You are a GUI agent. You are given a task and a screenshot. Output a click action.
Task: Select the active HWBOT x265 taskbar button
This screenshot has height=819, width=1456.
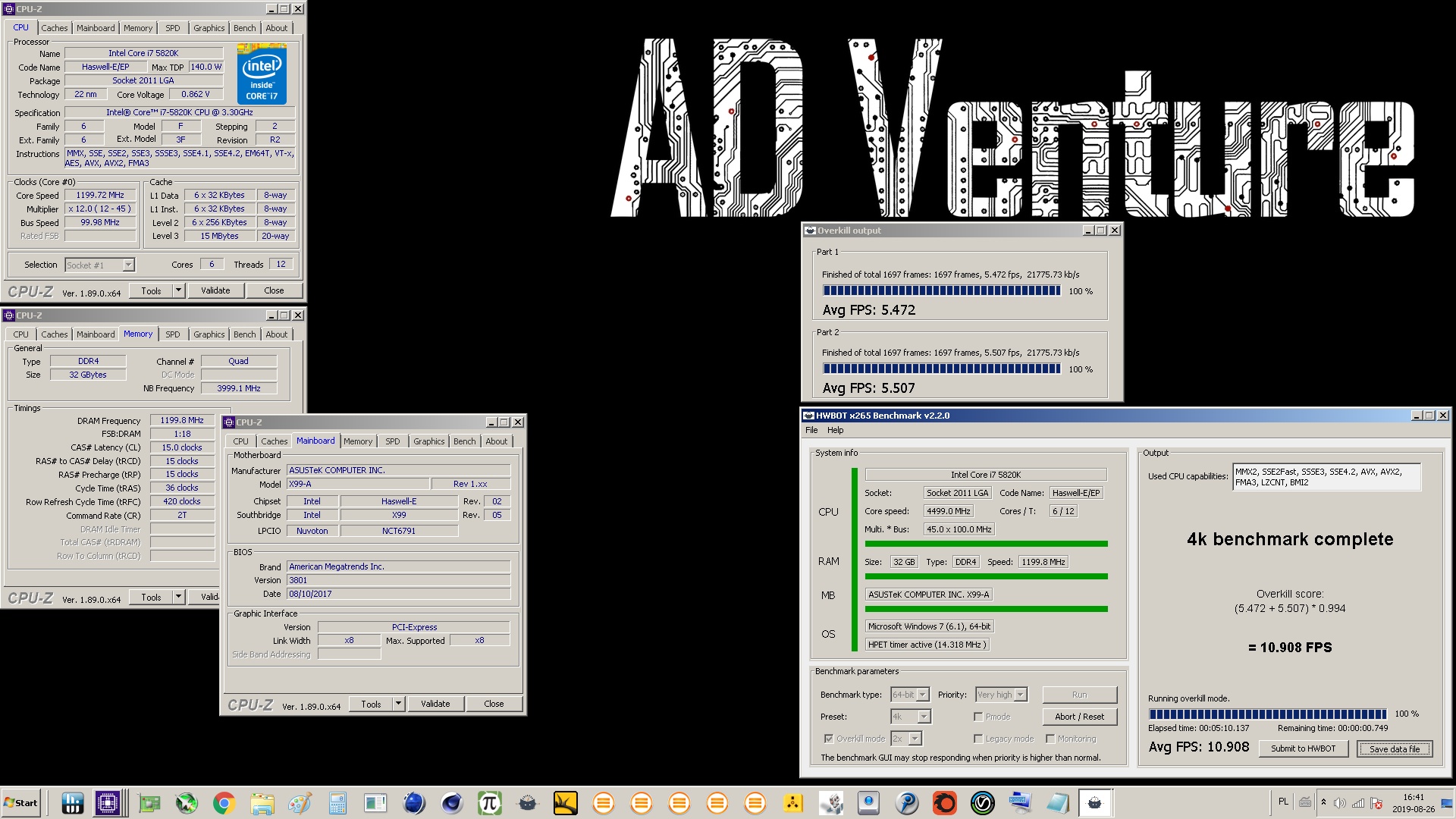click(1094, 802)
